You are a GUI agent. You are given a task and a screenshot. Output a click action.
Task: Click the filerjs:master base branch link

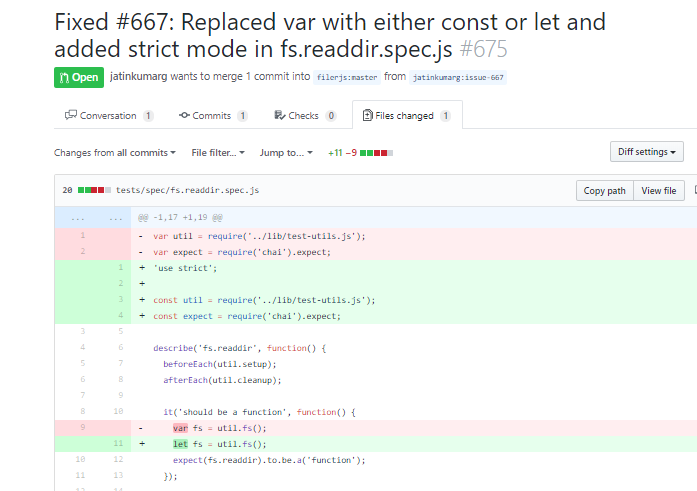(x=346, y=76)
